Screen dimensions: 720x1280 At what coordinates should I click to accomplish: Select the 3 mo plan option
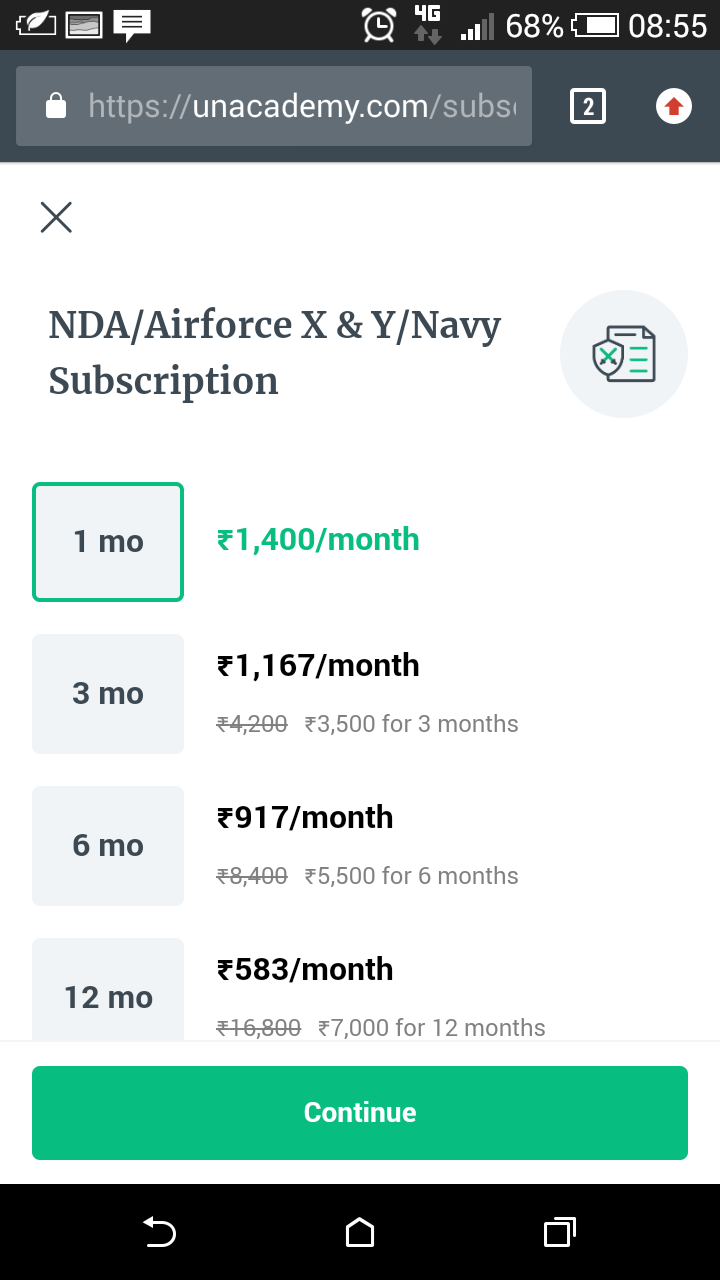coord(108,694)
